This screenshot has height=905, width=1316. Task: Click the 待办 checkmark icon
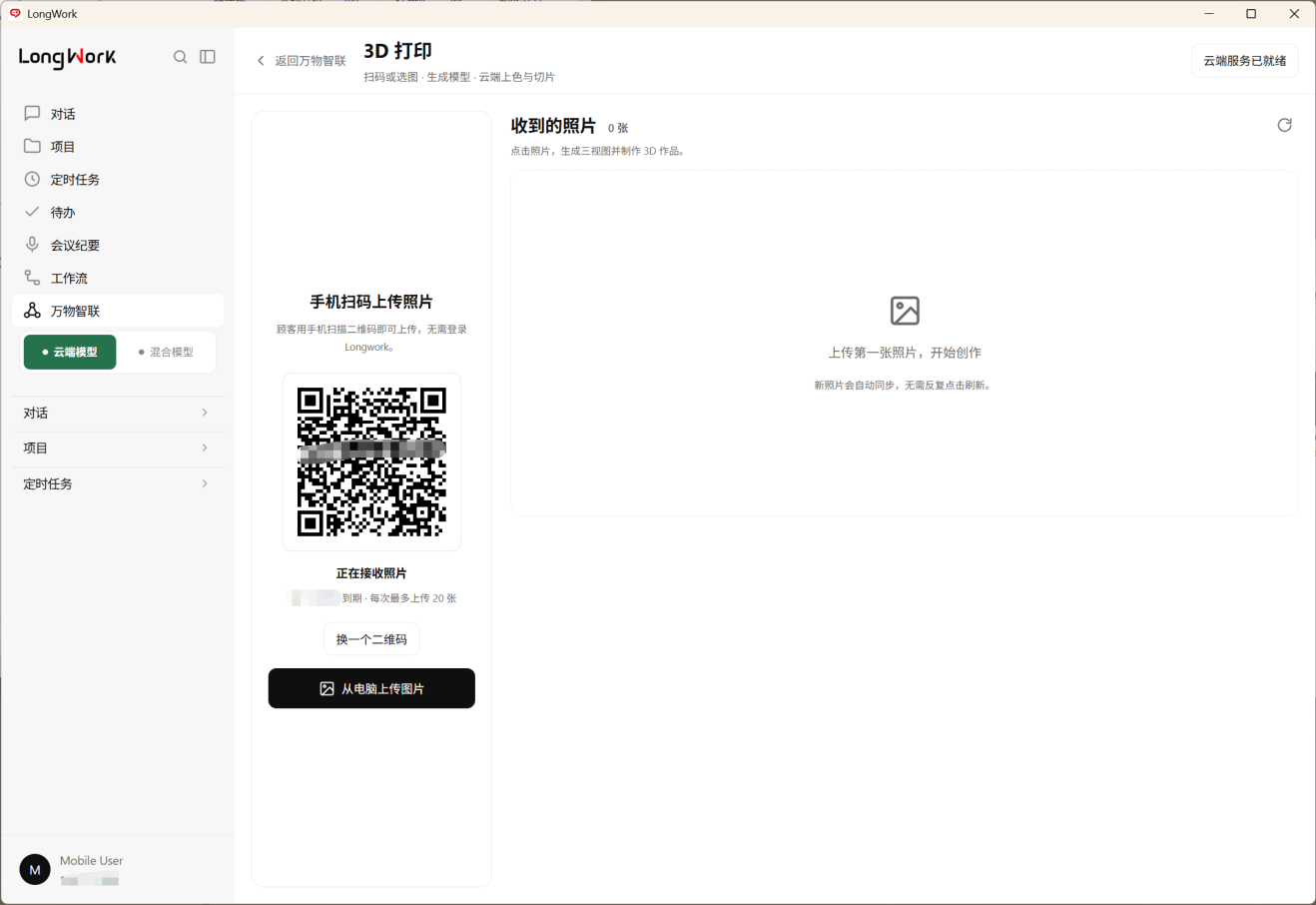coord(32,212)
